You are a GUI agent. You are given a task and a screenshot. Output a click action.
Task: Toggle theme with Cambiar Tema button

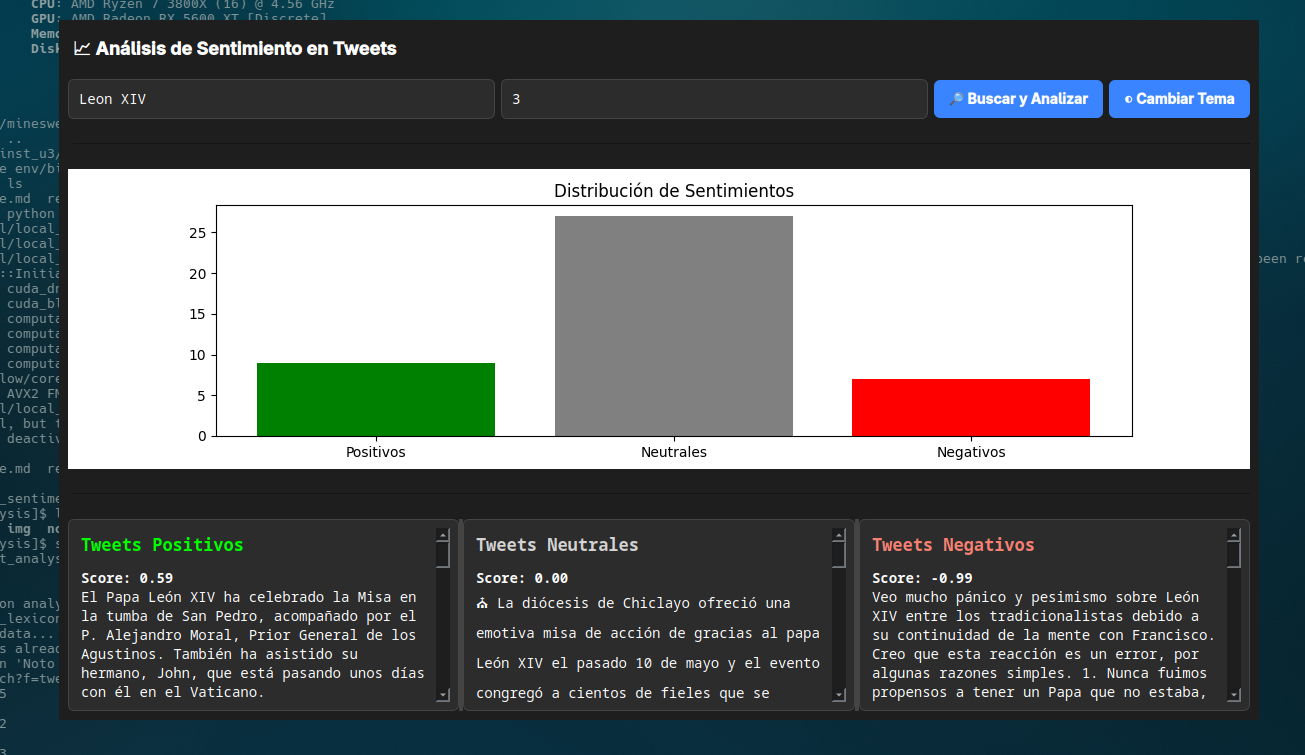1179,99
